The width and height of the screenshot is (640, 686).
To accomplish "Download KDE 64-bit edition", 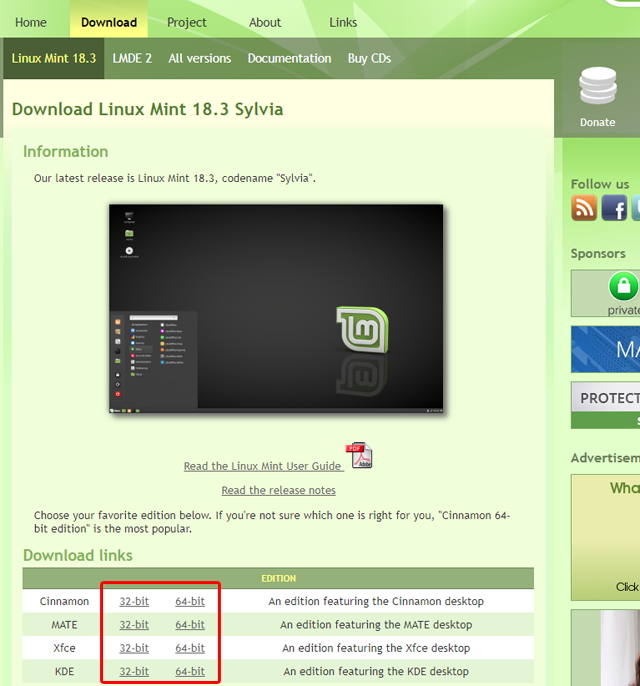I will click(190, 671).
